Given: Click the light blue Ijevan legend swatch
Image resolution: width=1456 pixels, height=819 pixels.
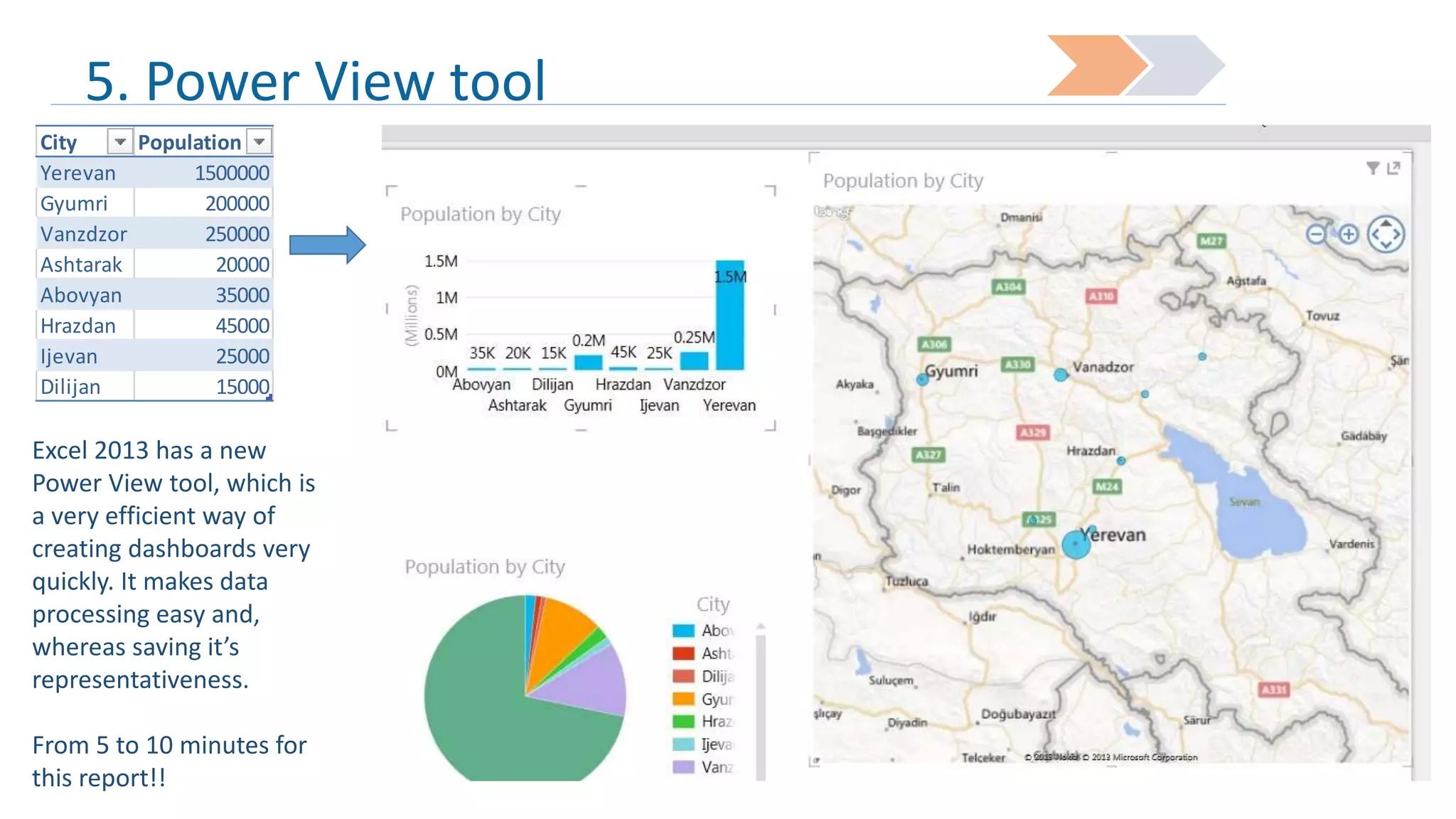Looking at the screenshot, I should [683, 744].
